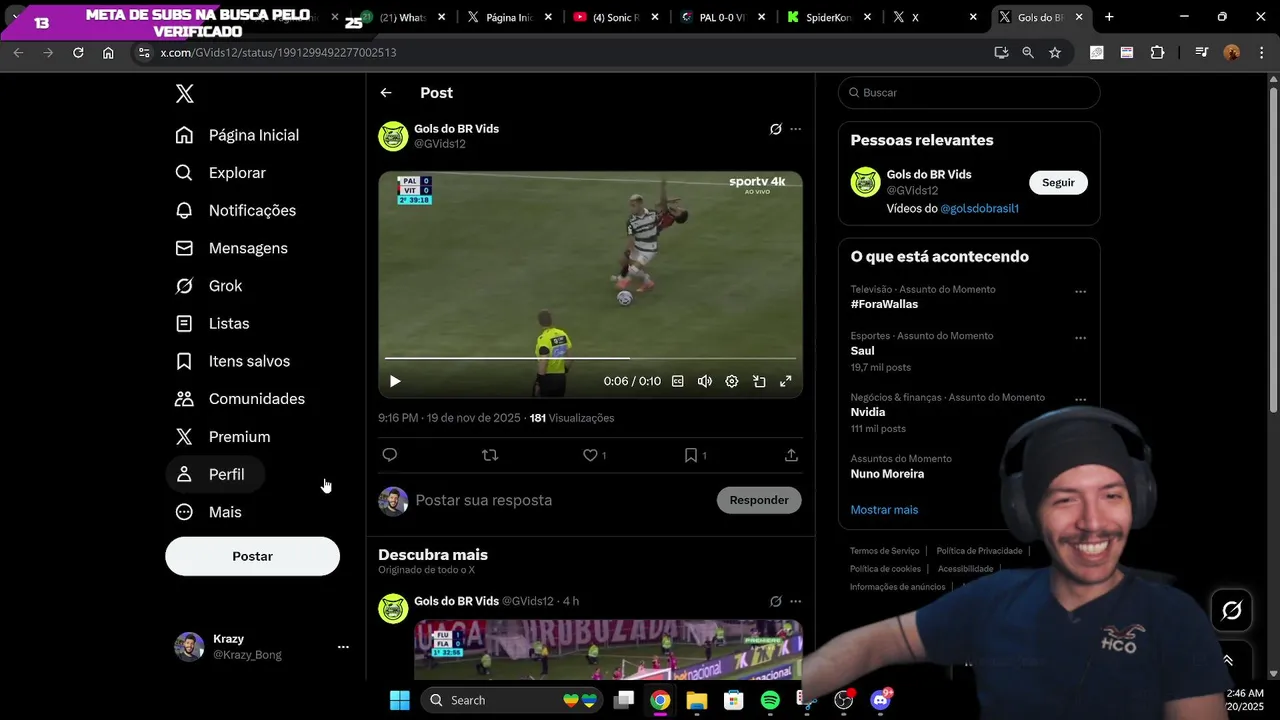The image size is (1280, 720).
Task: Open Spotify from taskbar
Action: click(770, 700)
